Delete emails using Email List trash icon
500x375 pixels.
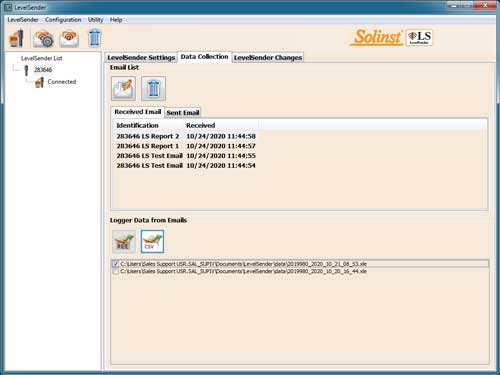(x=153, y=88)
